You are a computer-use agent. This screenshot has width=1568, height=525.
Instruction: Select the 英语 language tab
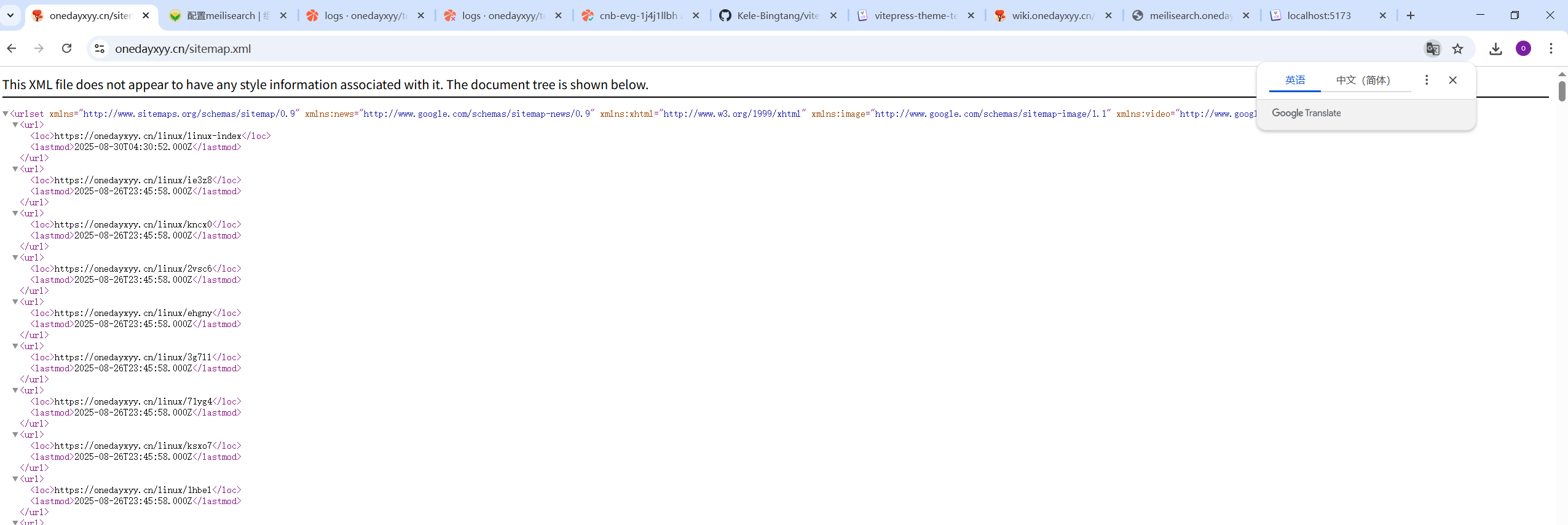pos(1294,80)
